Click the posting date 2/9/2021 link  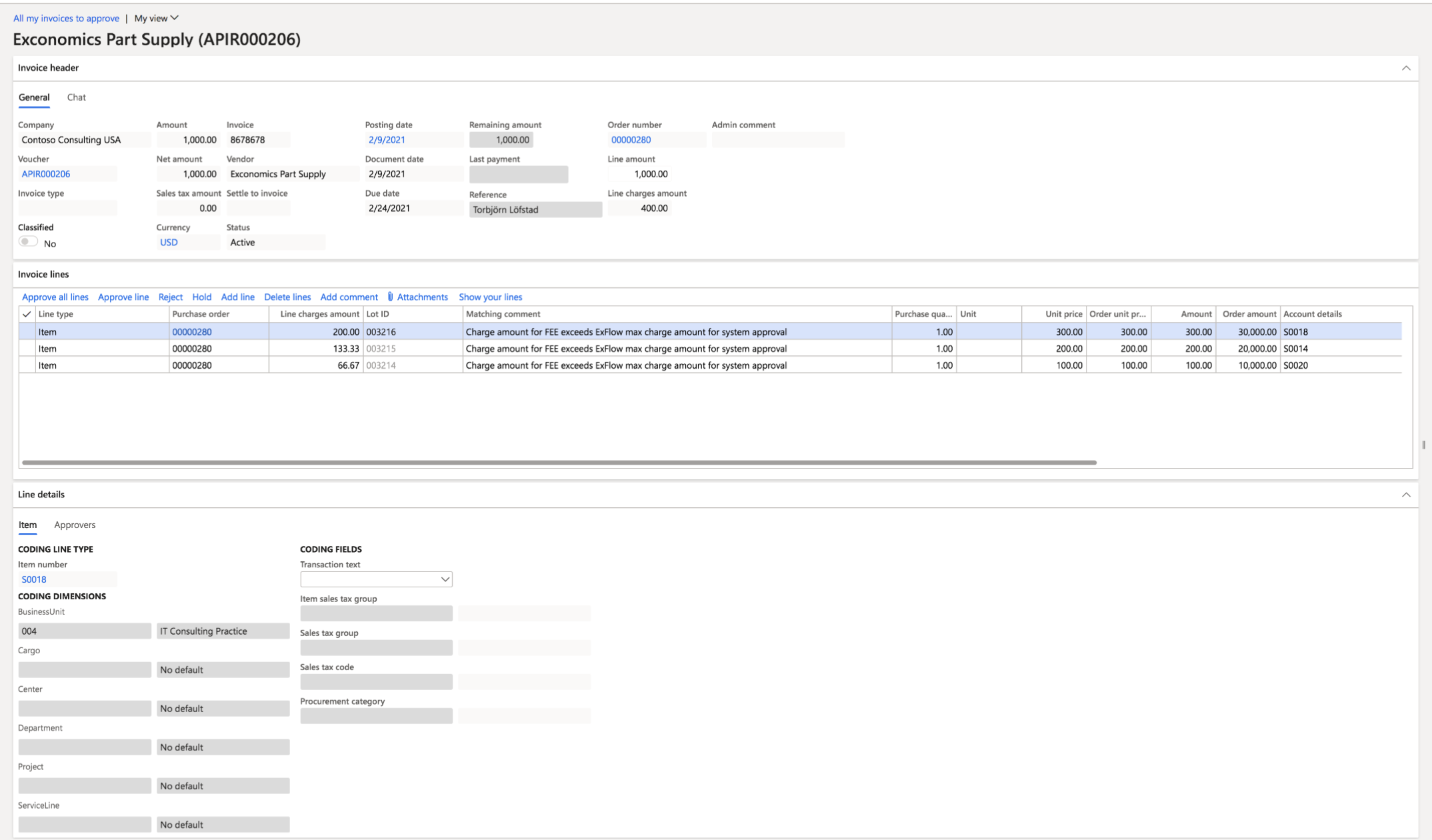click(387, 140)
